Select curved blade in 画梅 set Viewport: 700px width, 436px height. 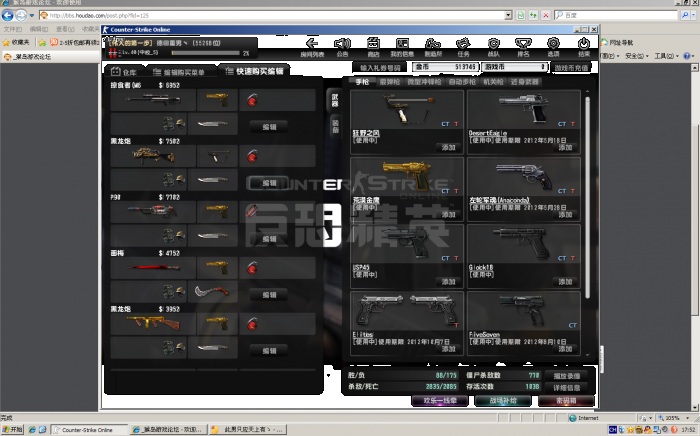click(212, 291)
